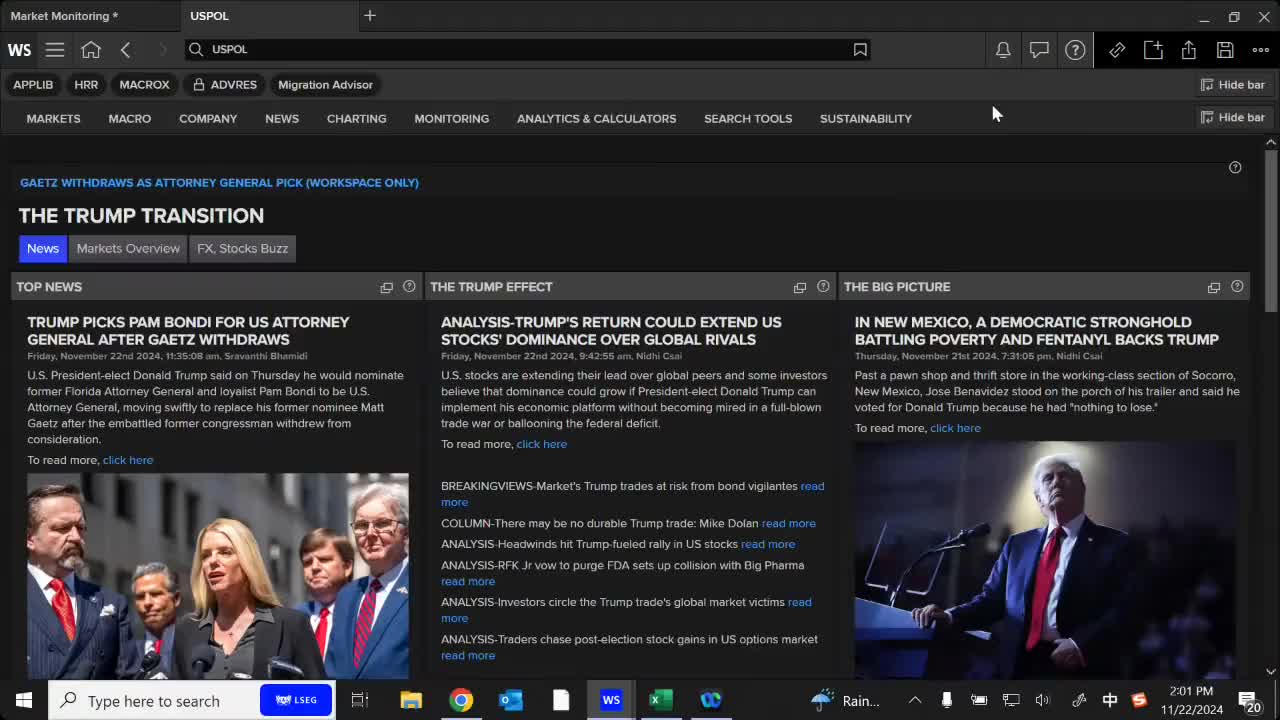Click the page help icon near the scrollbar

pyautogui.click(x=1235, y=167)
